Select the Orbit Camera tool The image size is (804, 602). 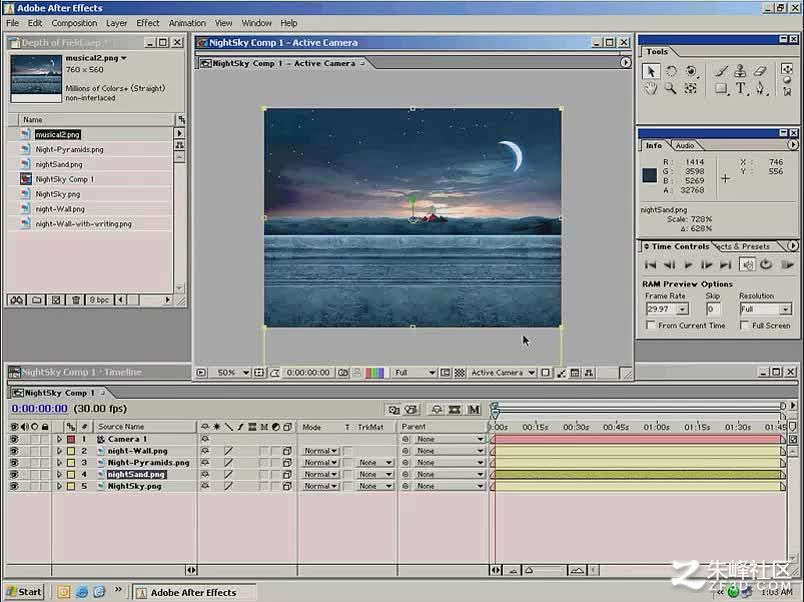point(691,71)
